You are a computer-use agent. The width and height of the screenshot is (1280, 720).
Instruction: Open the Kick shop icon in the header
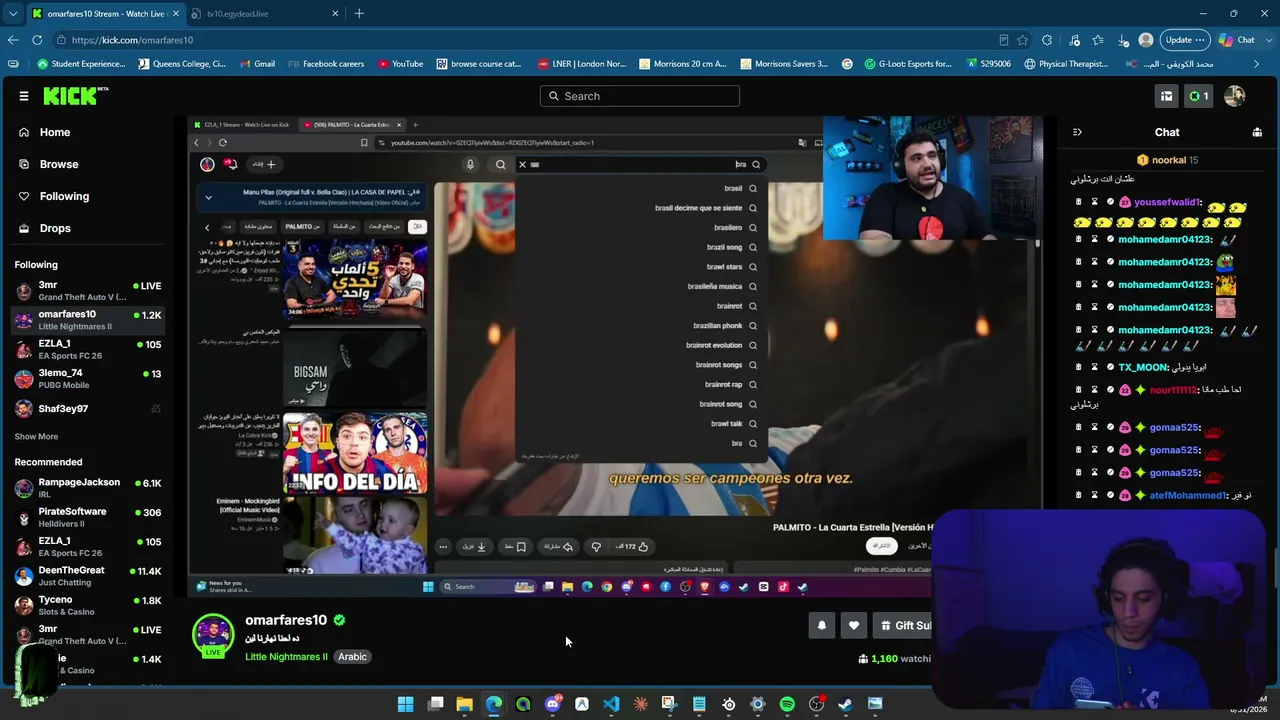click(1166, 96)
